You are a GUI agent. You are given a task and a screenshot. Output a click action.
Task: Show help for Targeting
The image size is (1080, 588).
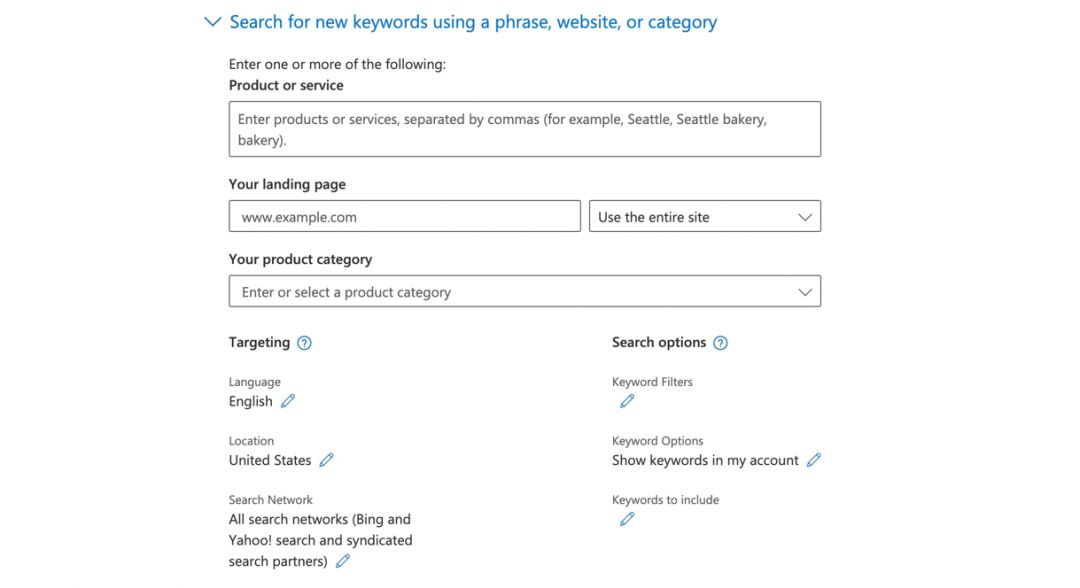tap(305, 343)
